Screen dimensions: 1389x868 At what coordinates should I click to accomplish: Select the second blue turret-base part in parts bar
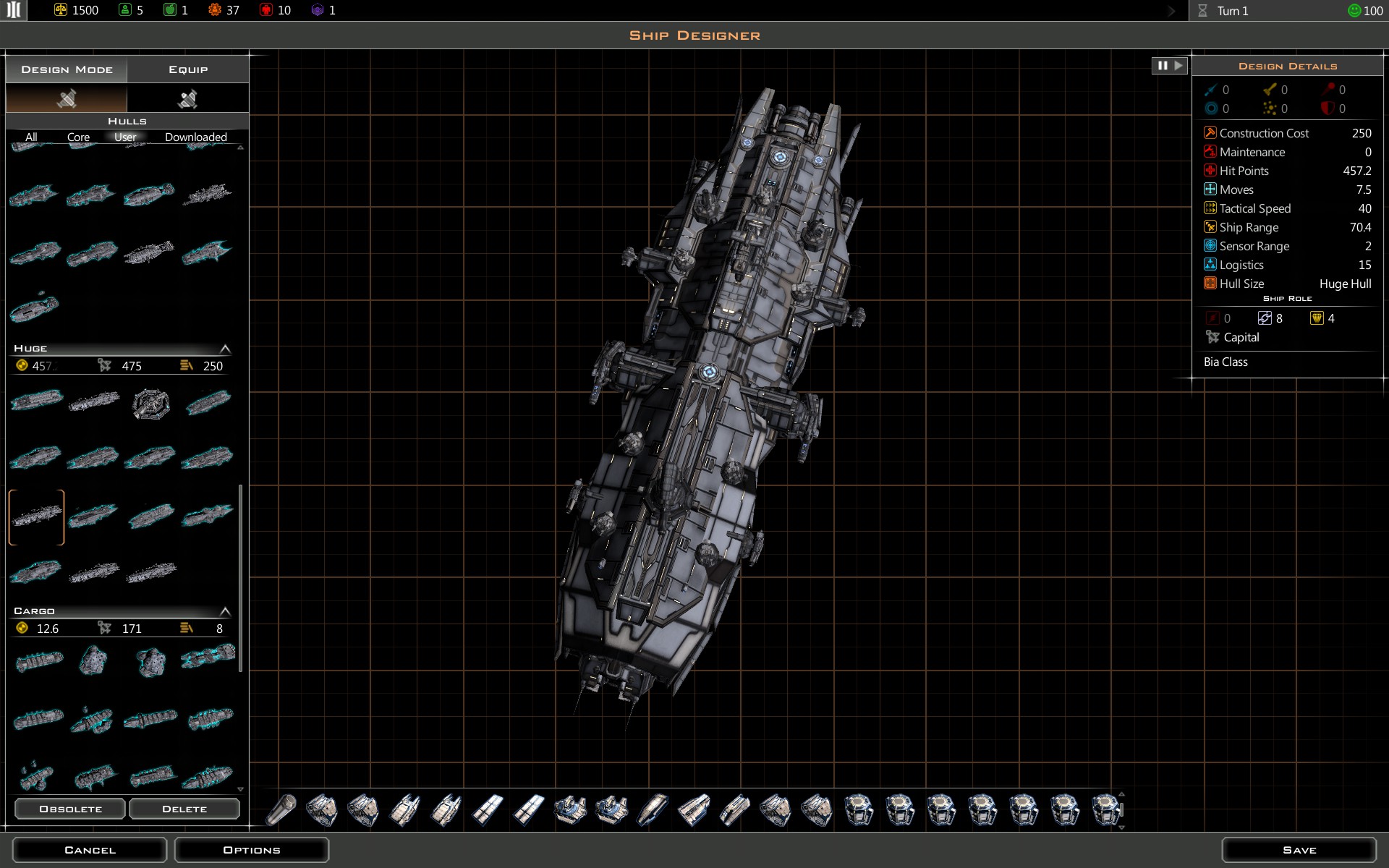(x=611, y=809)
